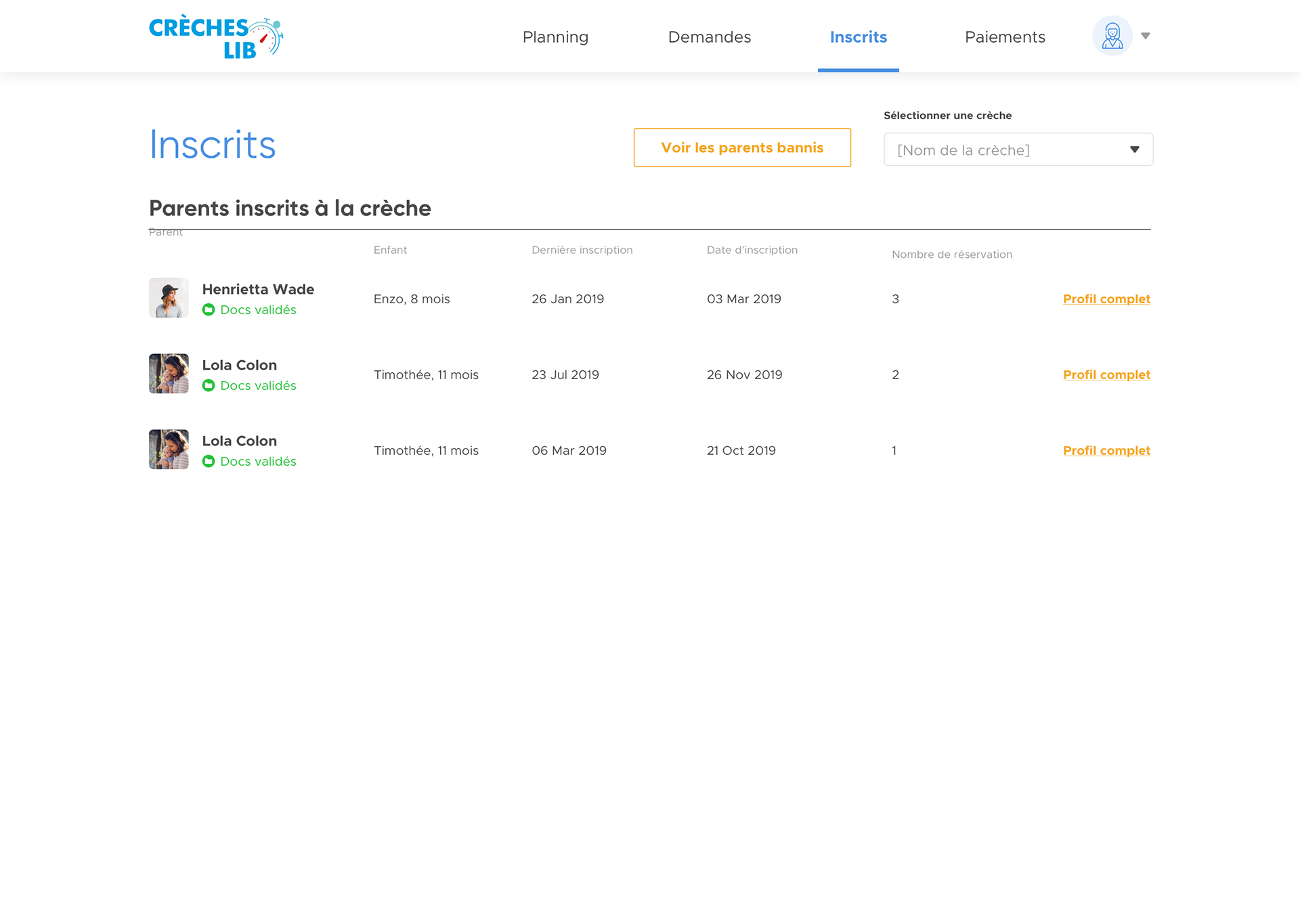Click Lola Colon's photo in 23 Jul 2019 row
The width and height of the screenshot is (1300, 924).
pos(169,374)
